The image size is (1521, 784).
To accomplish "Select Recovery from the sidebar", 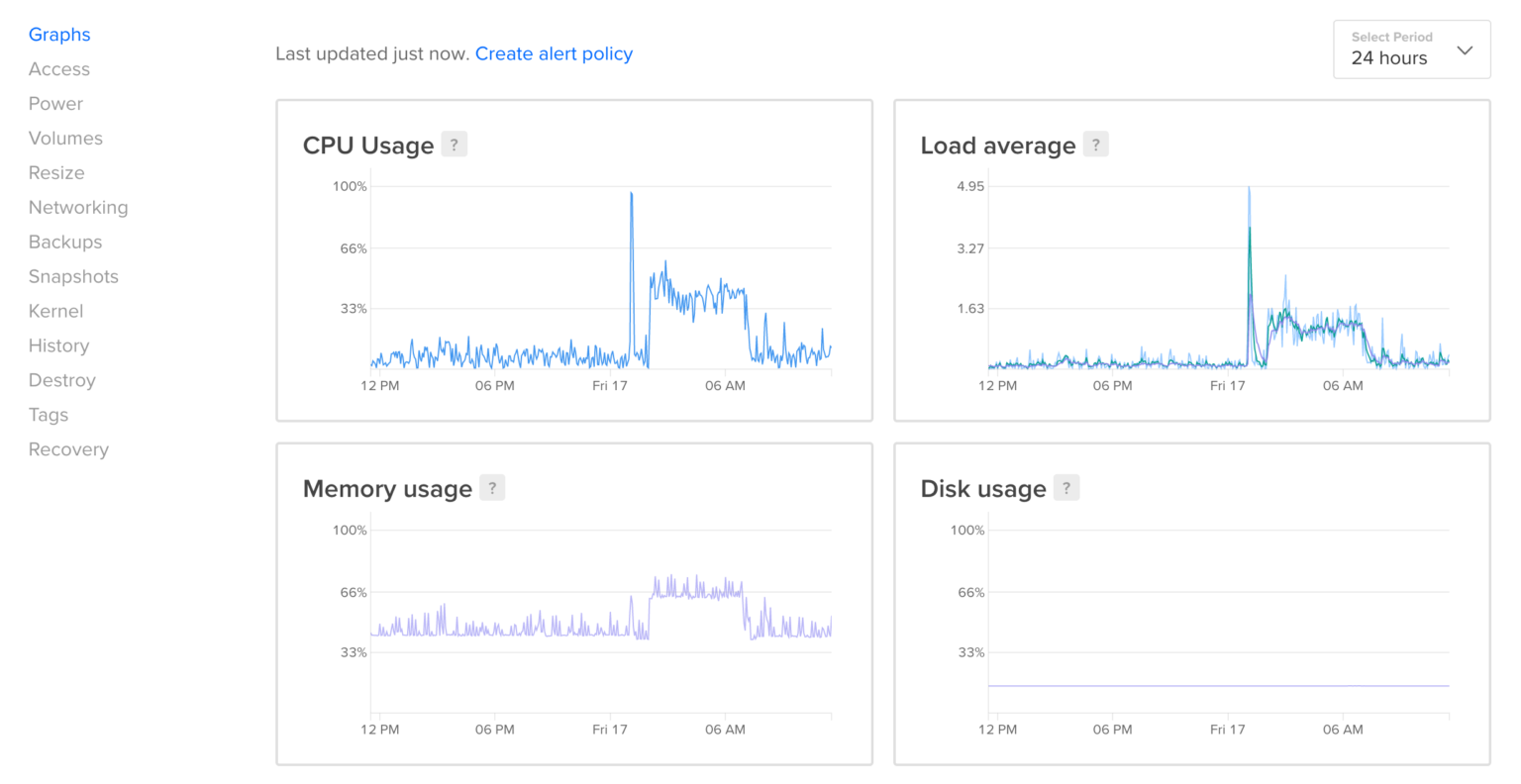I will tap(68, 449).
